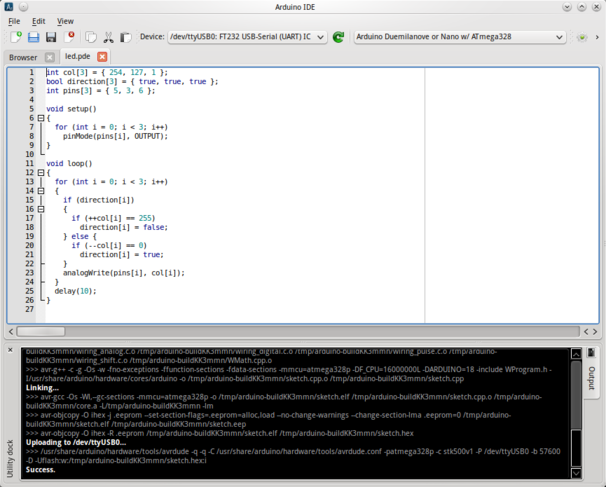Screen dimensions: 606x487
Task: Click 'Uploading to /dev/ttyUSB0...' output line
Action: [x=76, y=442]
